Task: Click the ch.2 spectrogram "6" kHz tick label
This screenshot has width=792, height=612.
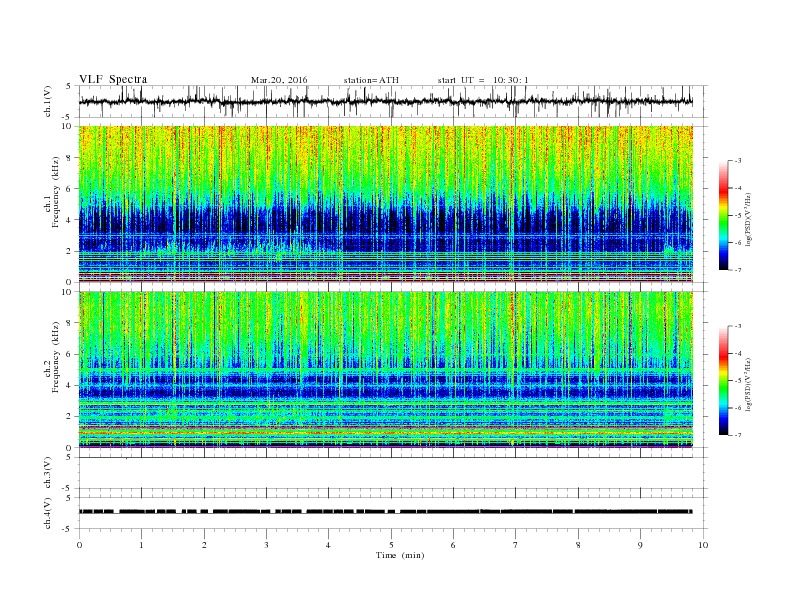Action: 69,354
